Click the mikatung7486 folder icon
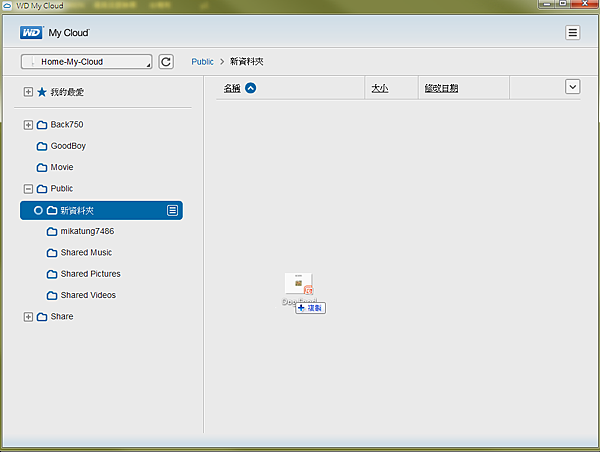The image size is (600, 452). pyautogui.click(x=52, y=232)
